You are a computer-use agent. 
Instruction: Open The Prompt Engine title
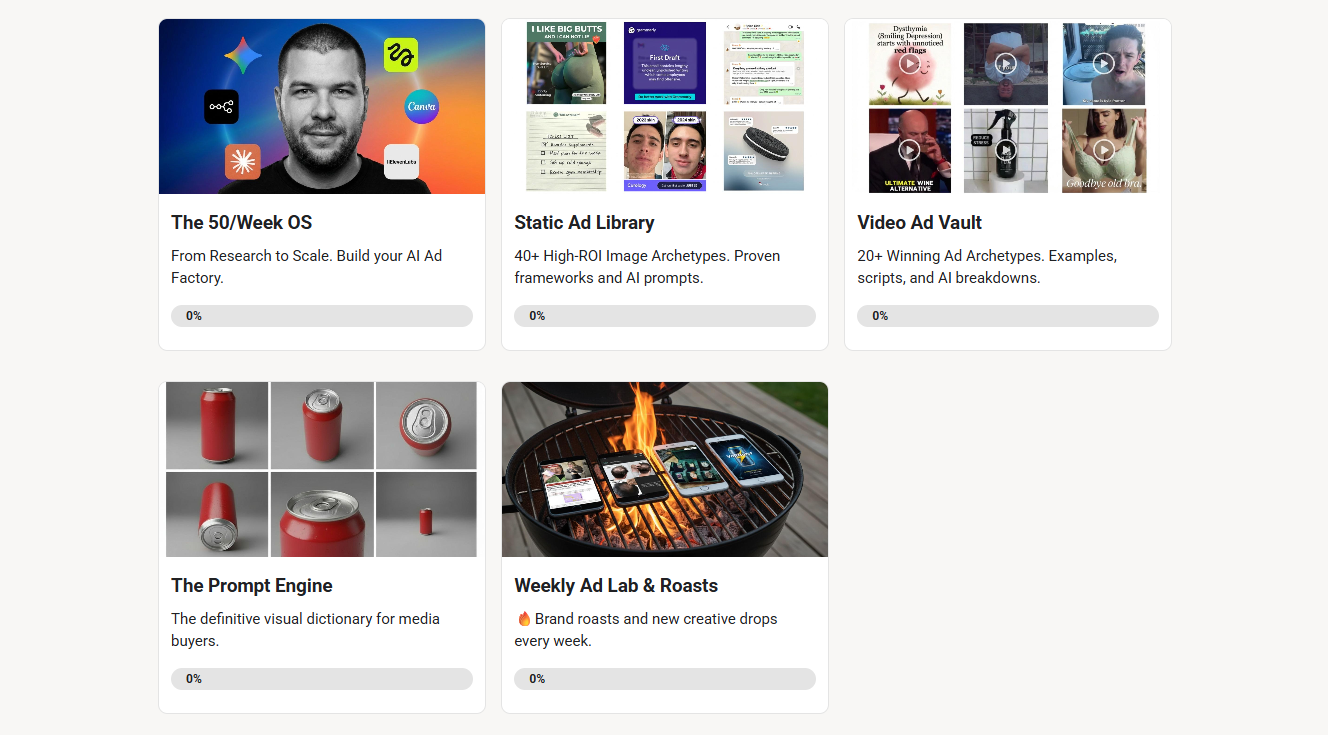tap(252, 585)
